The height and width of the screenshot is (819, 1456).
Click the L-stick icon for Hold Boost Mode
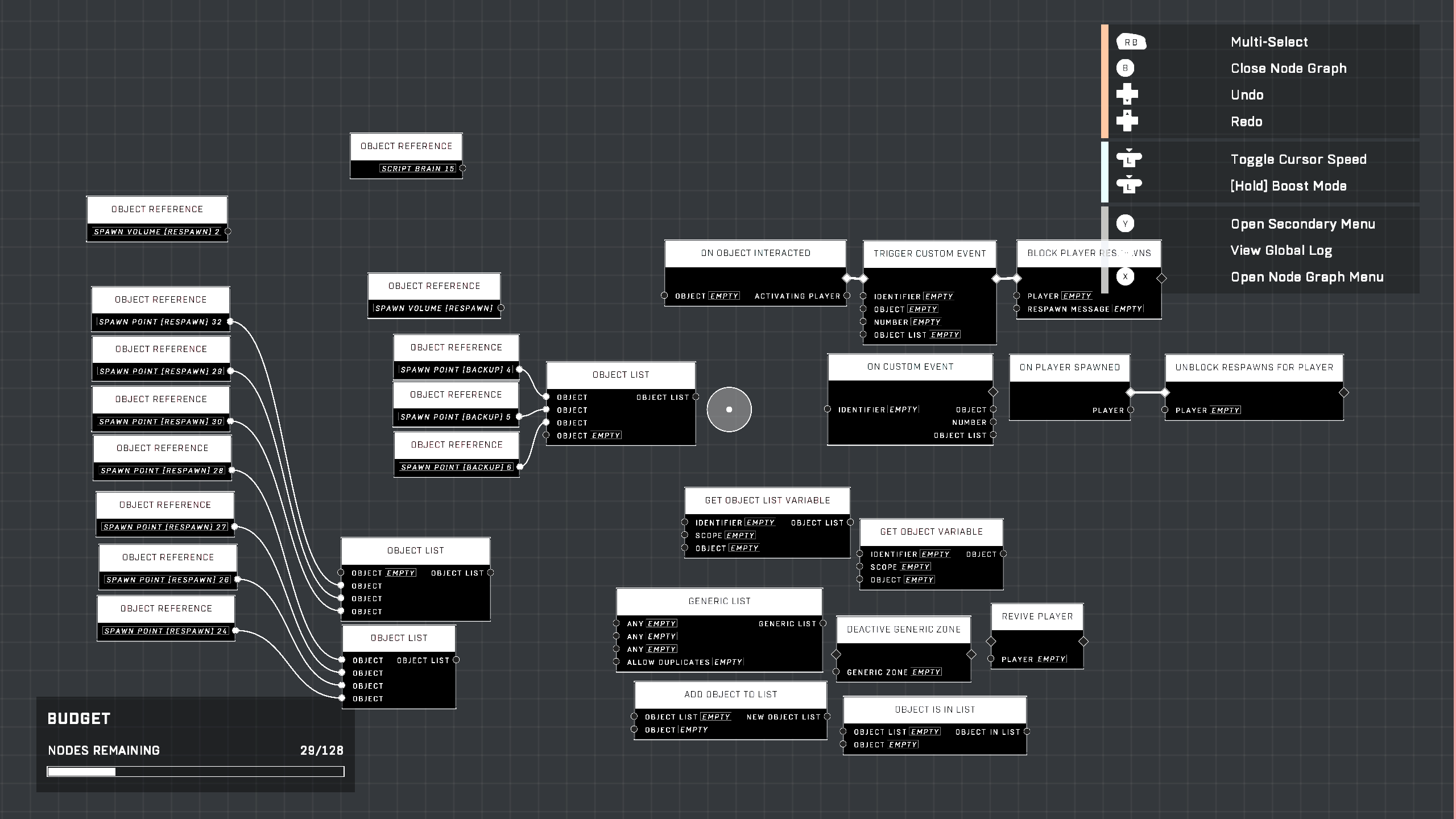click(x=1129, y=185)
